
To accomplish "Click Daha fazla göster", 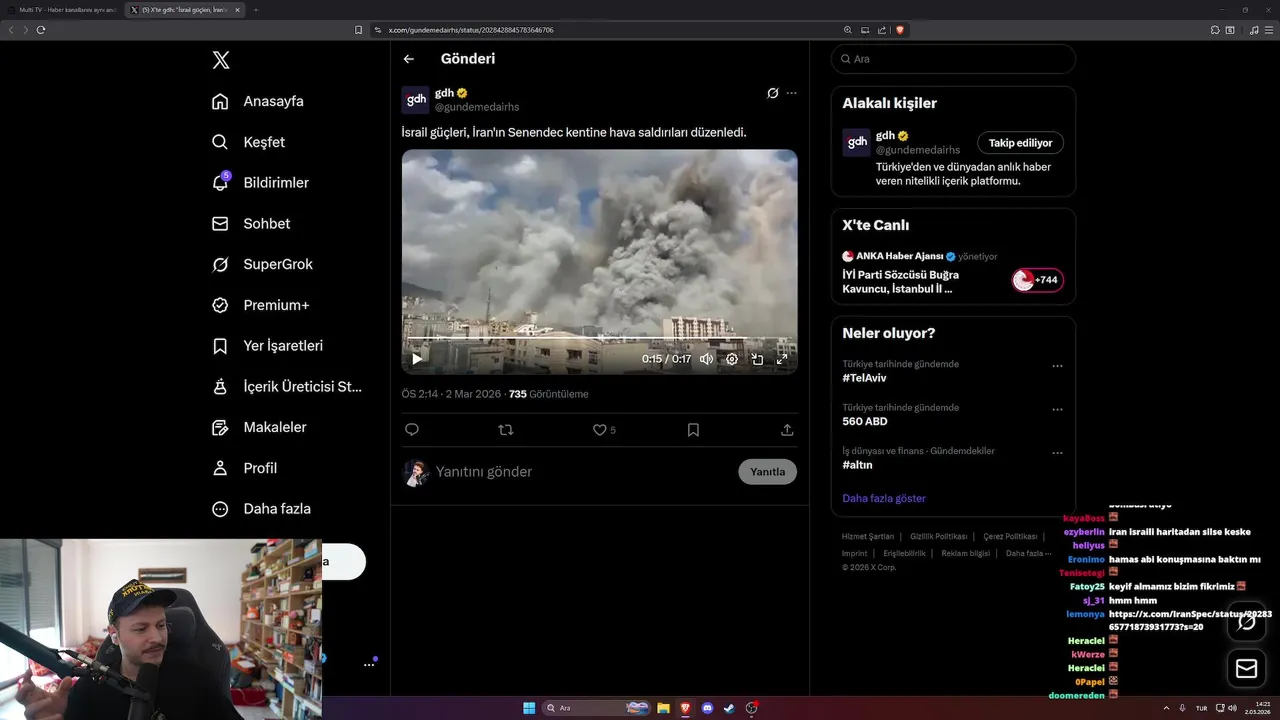I will pos(884,498).
